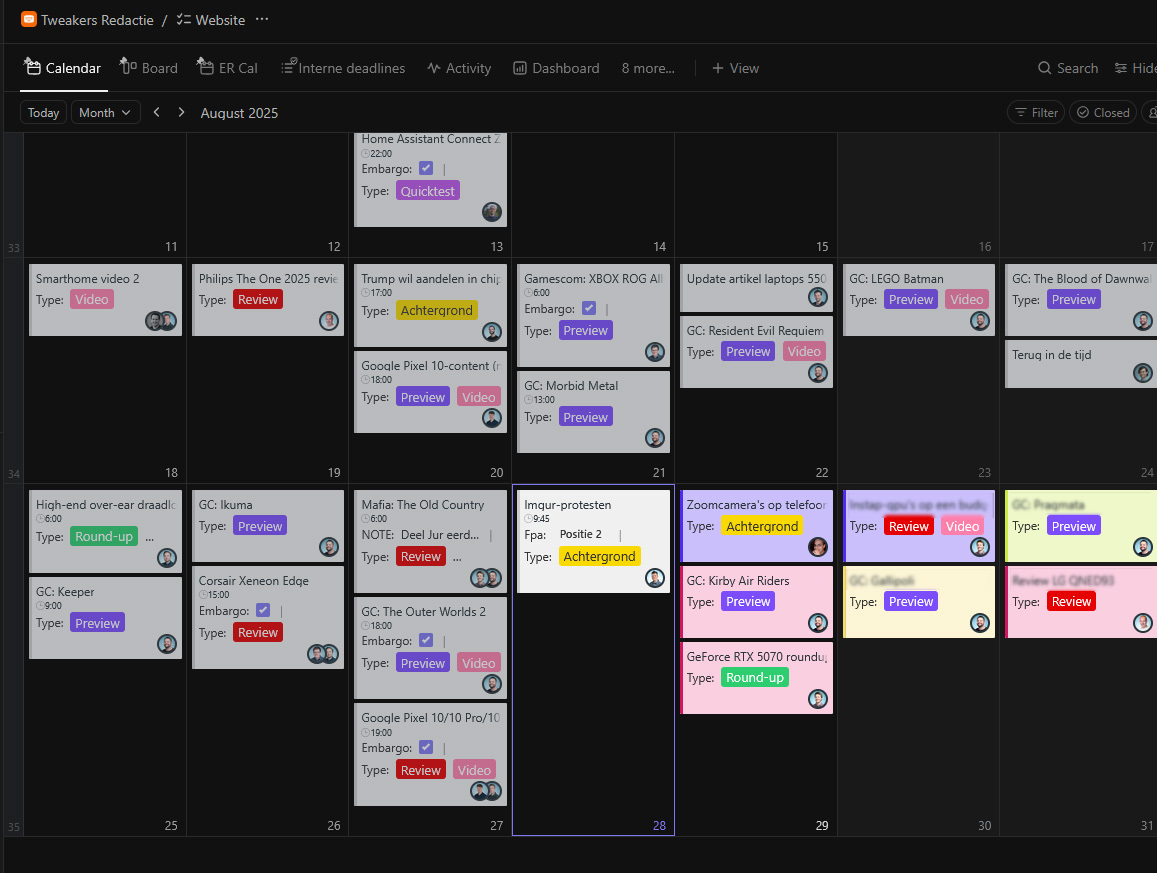Click the Preview tag on GC: Keeper card
Viewport: 1157px width, 873px height.
pos(97,623)
